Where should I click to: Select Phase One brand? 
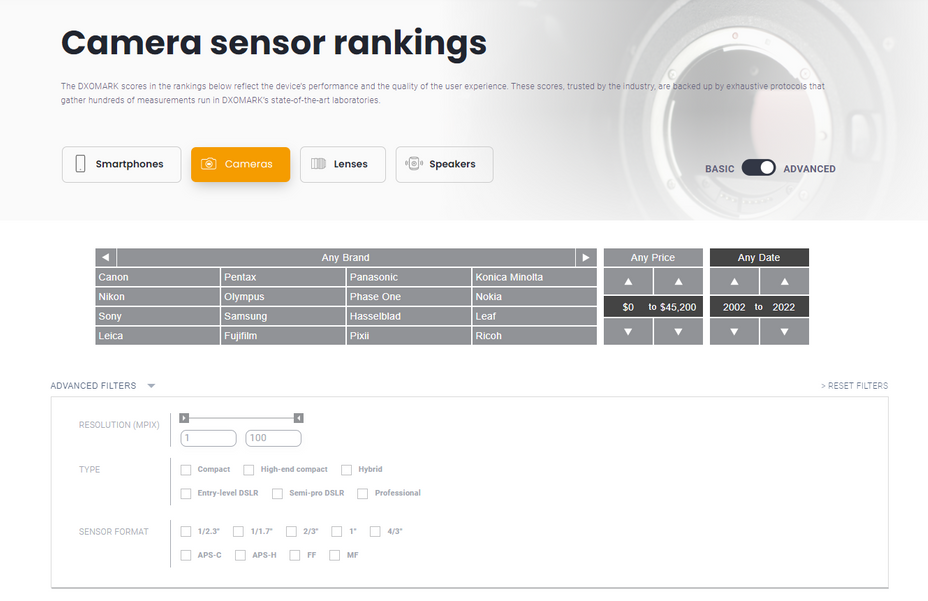coord(408,297)
